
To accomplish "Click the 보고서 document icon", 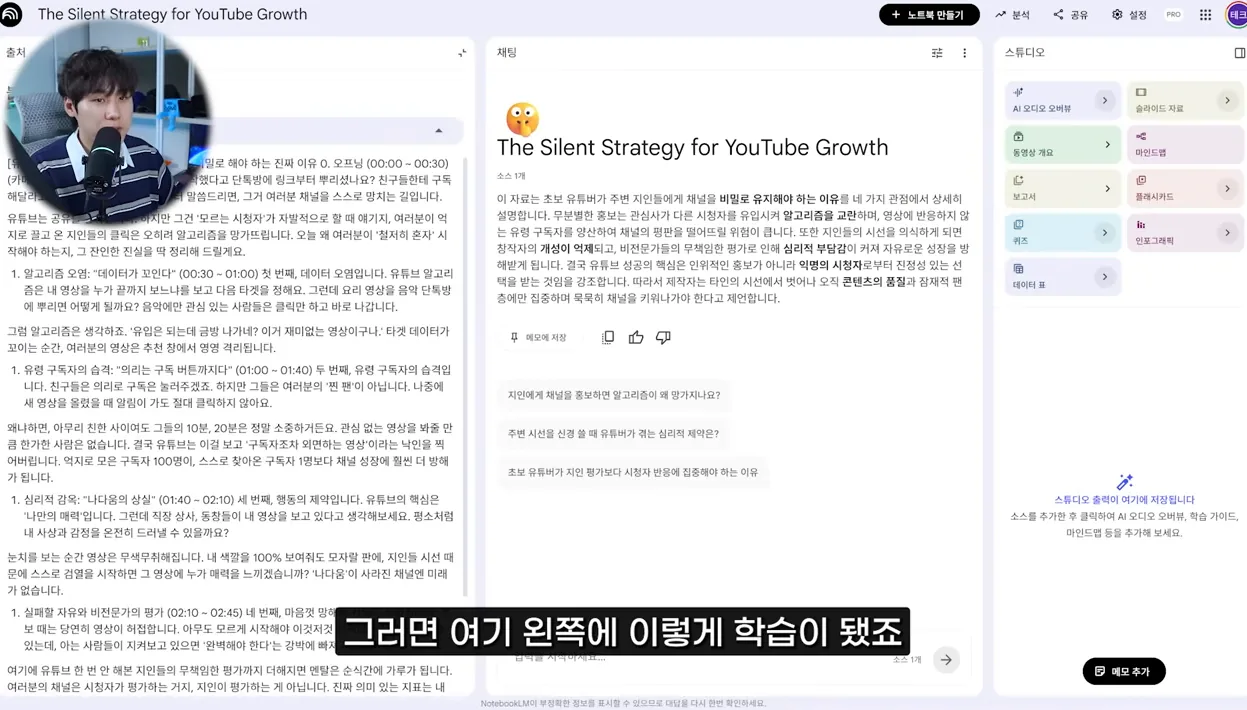I will coord(1018,181).
